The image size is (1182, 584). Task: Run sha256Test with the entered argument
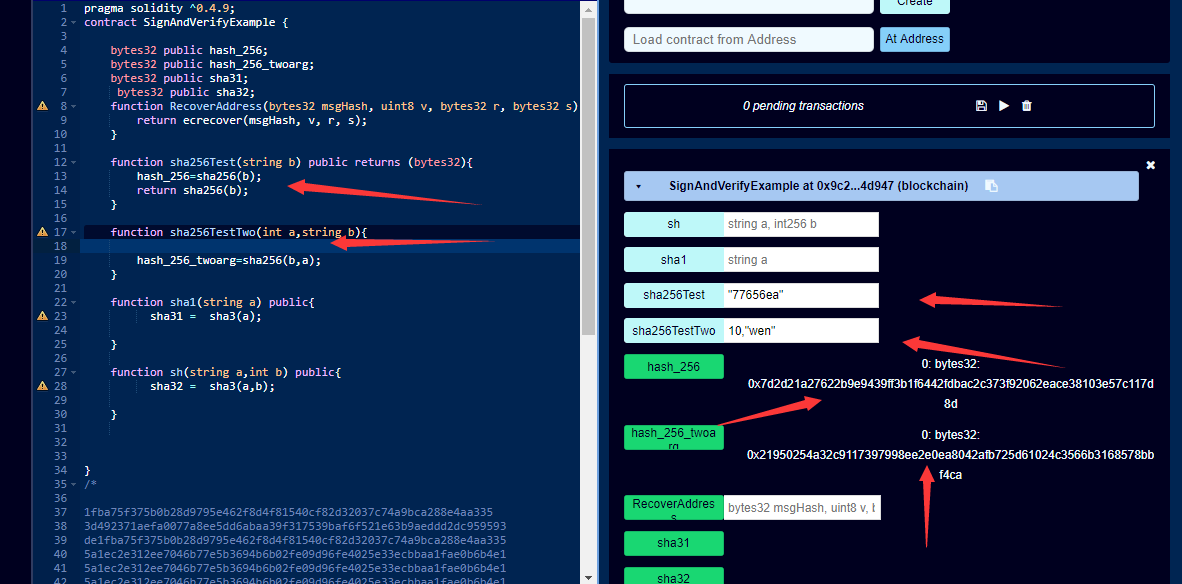pos(673,295)
